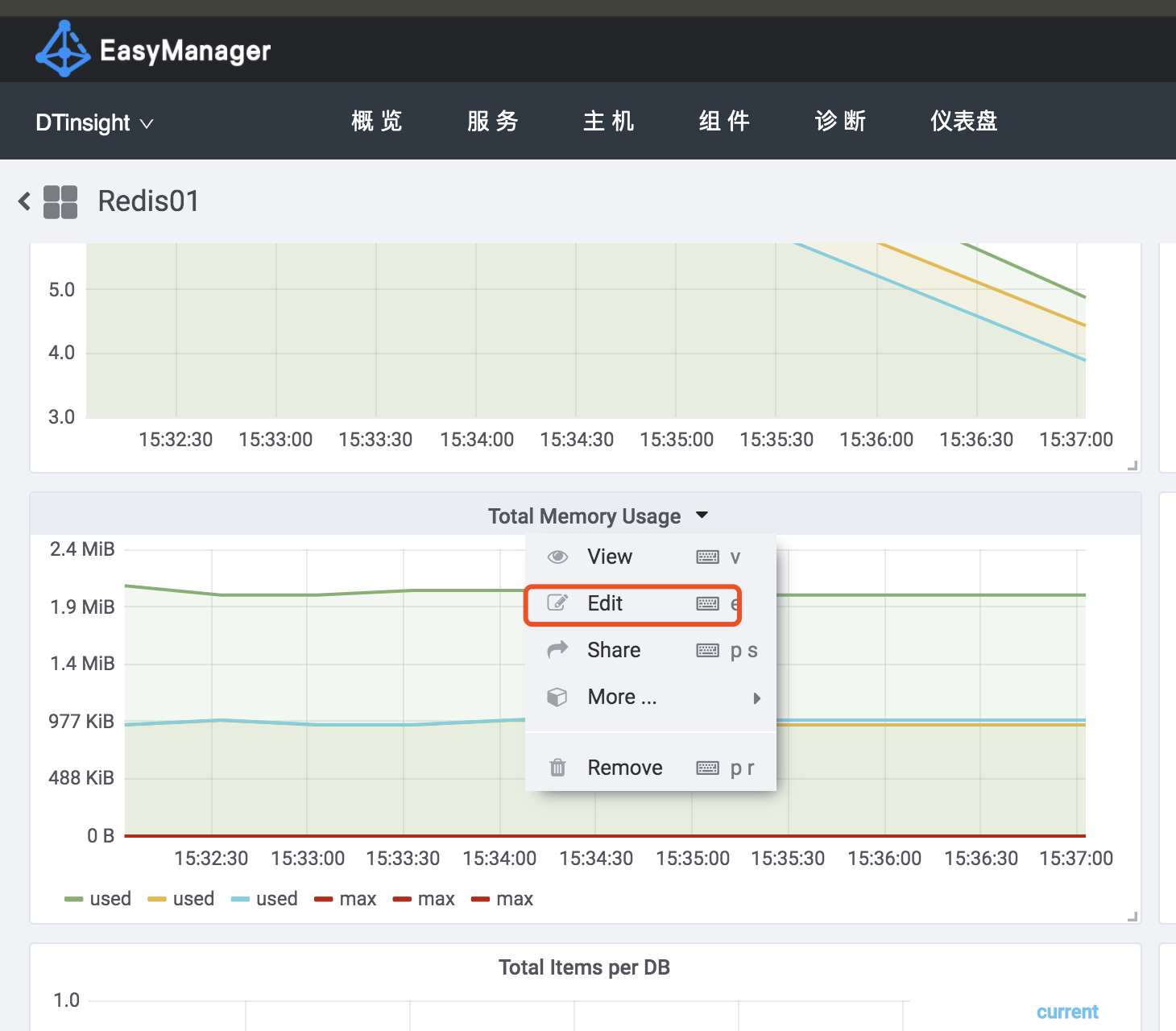Viewport: 1176px width, 1031px height.
Task: Open the 仪表盘 navigation tab
Action: tap(963, 121)
